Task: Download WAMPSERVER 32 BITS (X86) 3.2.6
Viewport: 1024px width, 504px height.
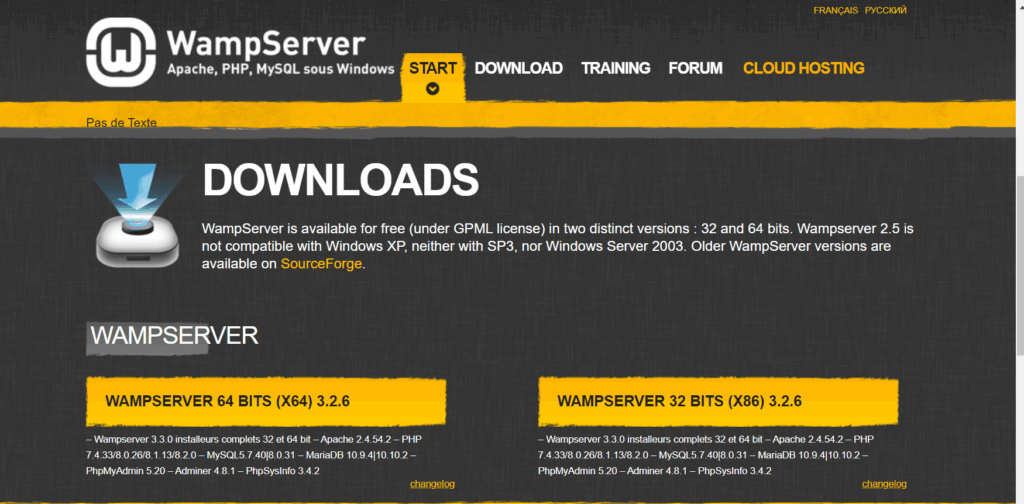Action: (718, 401)
